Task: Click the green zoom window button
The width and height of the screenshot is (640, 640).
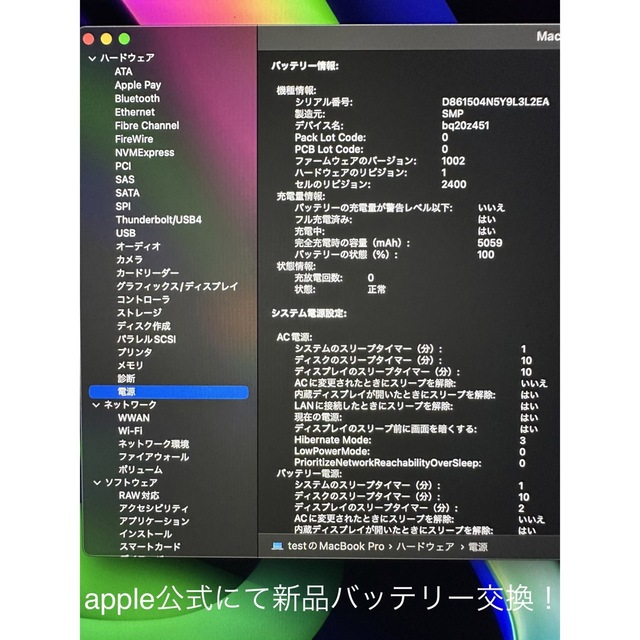Action: pos(124,39)
